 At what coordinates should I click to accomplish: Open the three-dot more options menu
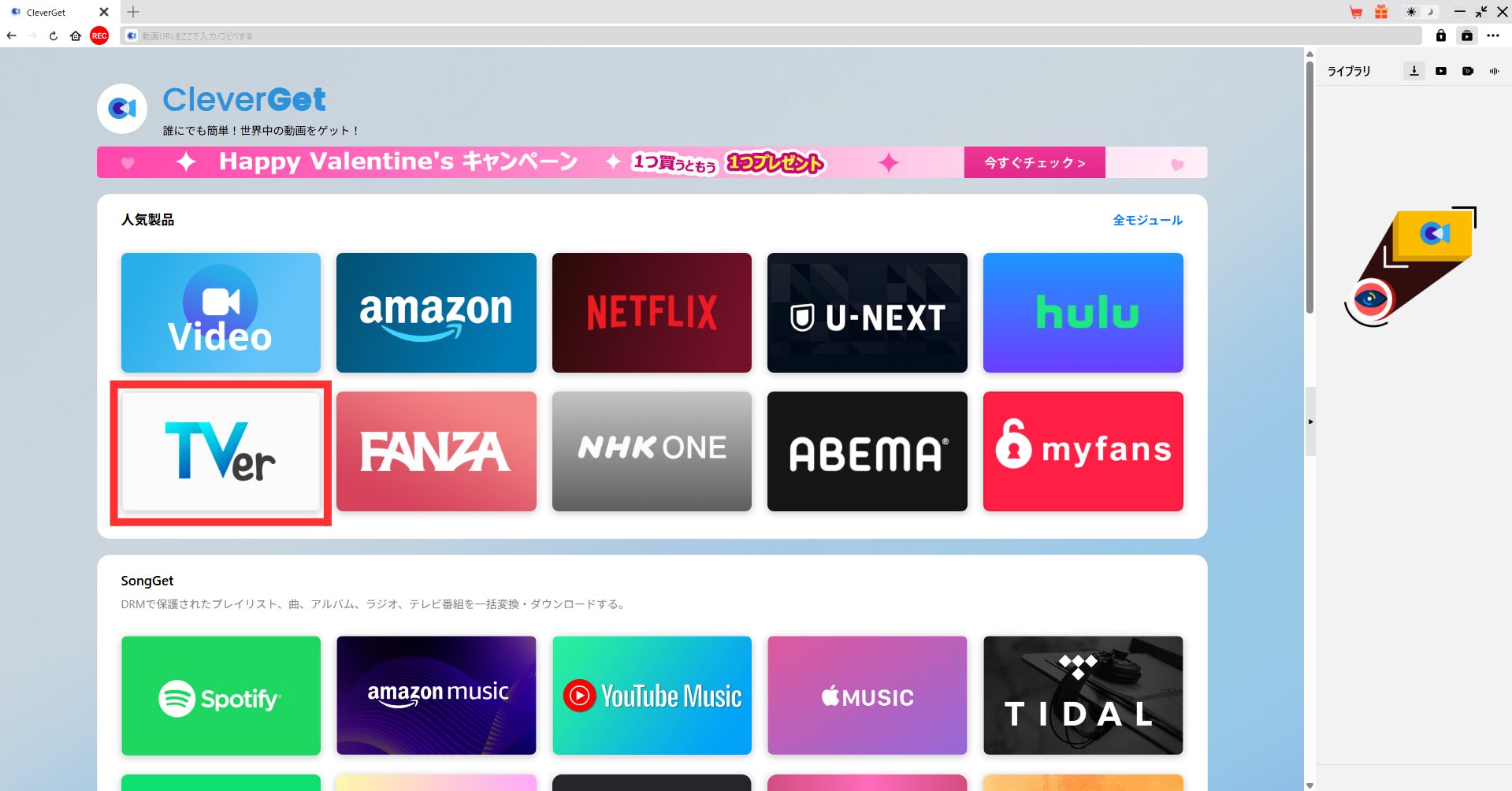[1494, 36]
